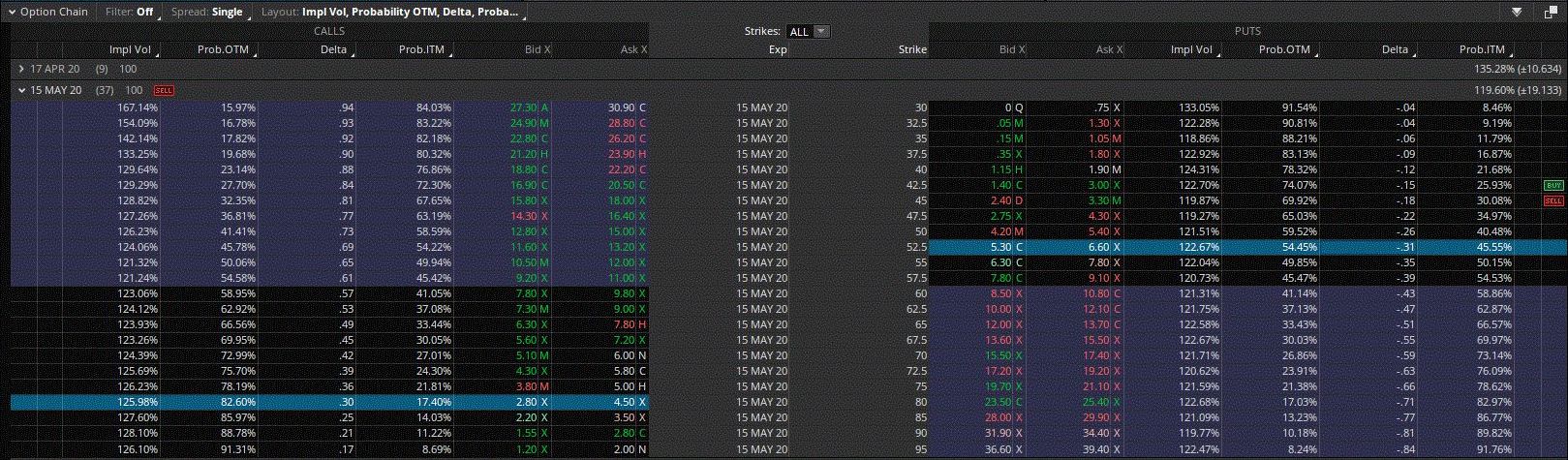
Task: Click the down-arrow menu icon at top right
Action: pyautogui.click(x=1518, y=12)
